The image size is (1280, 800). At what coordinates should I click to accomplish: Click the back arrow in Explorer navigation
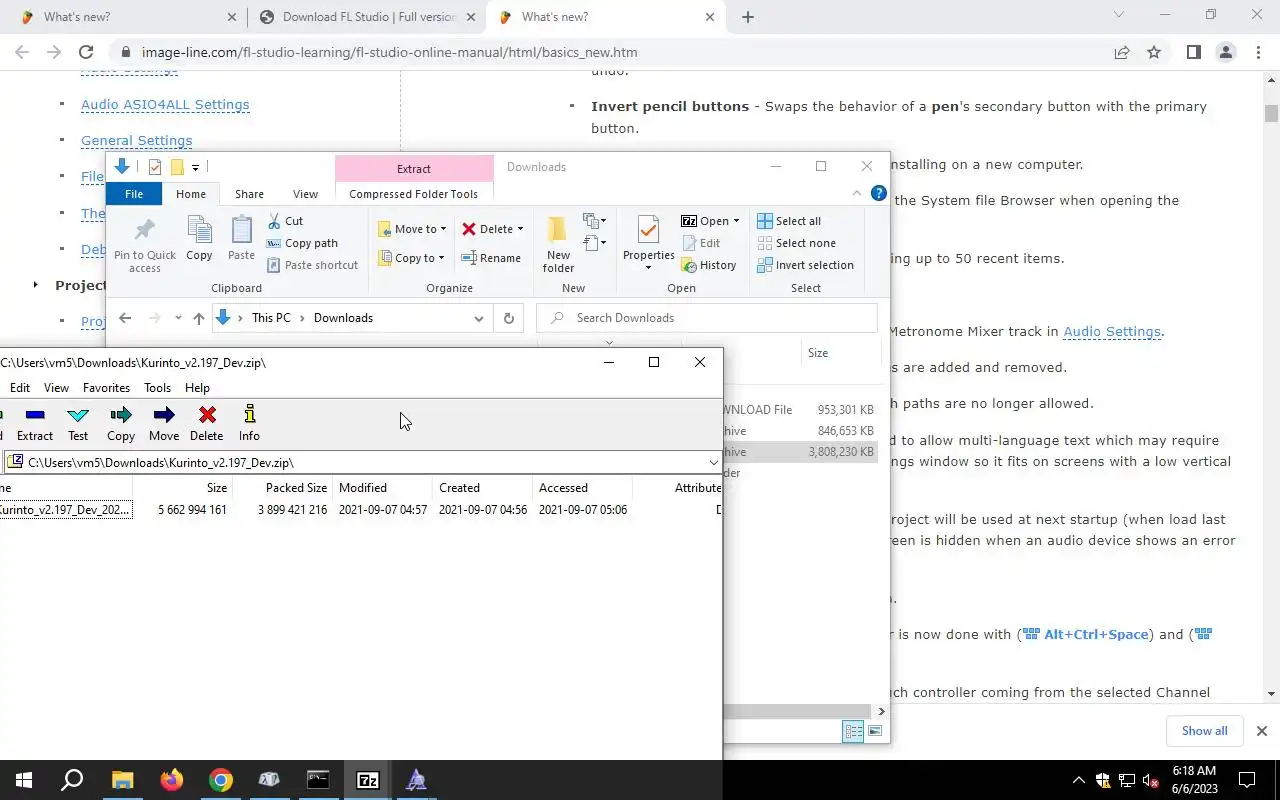coord(125,318)
